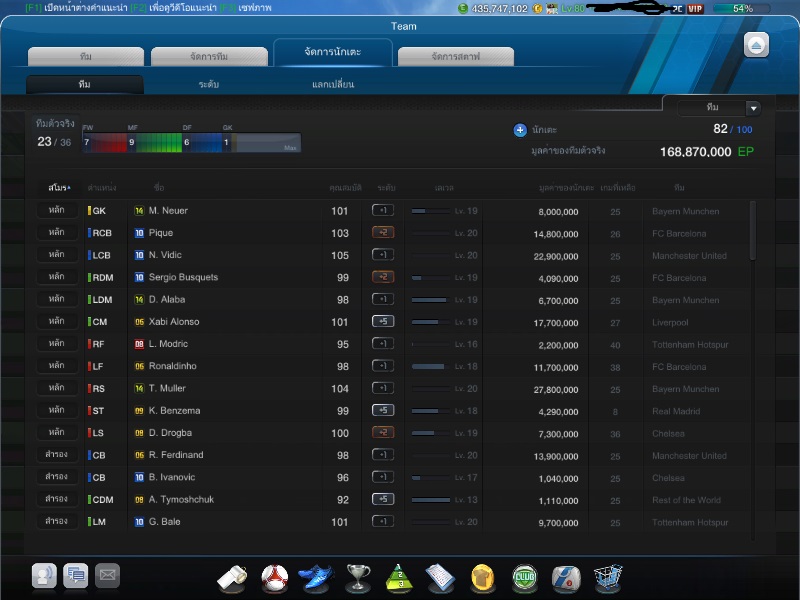Open the green CLUB badge icon
This screenshot has height=600, width=800.
coord(524,579)
